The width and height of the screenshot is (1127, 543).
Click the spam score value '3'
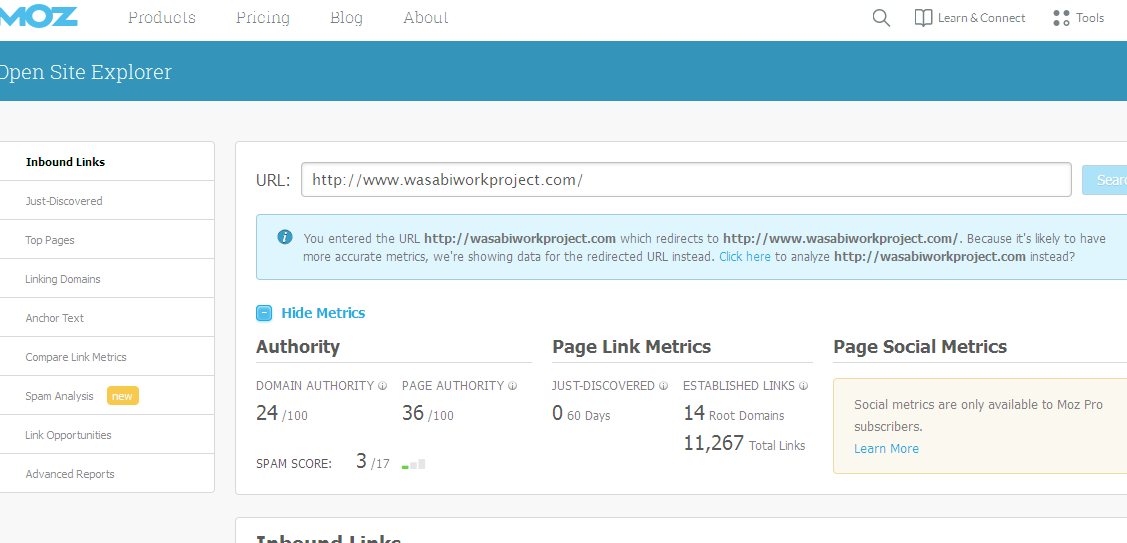point(362,461)
